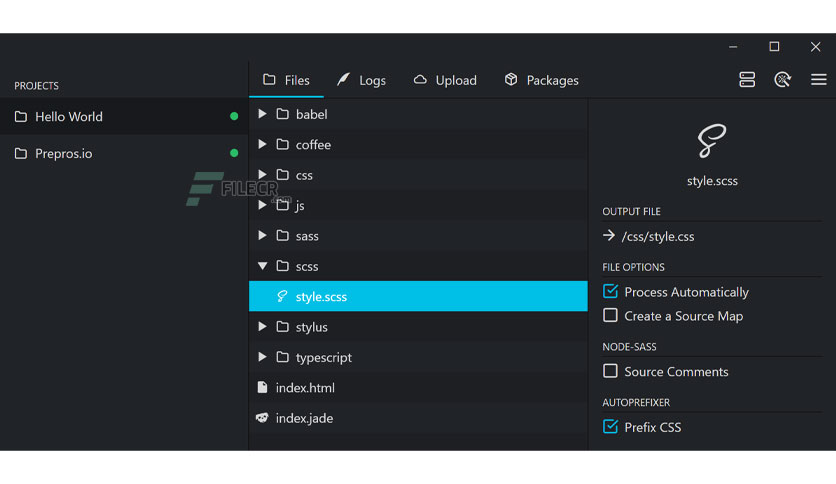Viewport: 836px width, 484px height.
Task: Select the Hello World project
Action: 124,116
